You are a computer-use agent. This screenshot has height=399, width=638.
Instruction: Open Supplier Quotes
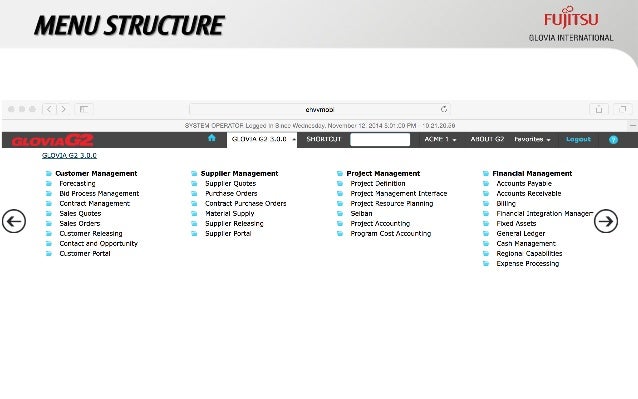click(230, 183)
